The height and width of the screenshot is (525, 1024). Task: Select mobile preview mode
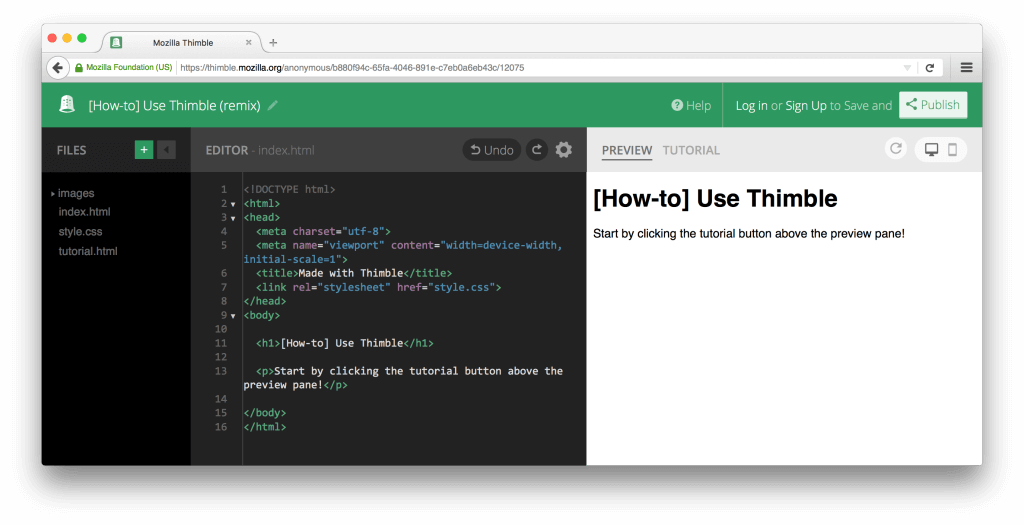point(953,150)
